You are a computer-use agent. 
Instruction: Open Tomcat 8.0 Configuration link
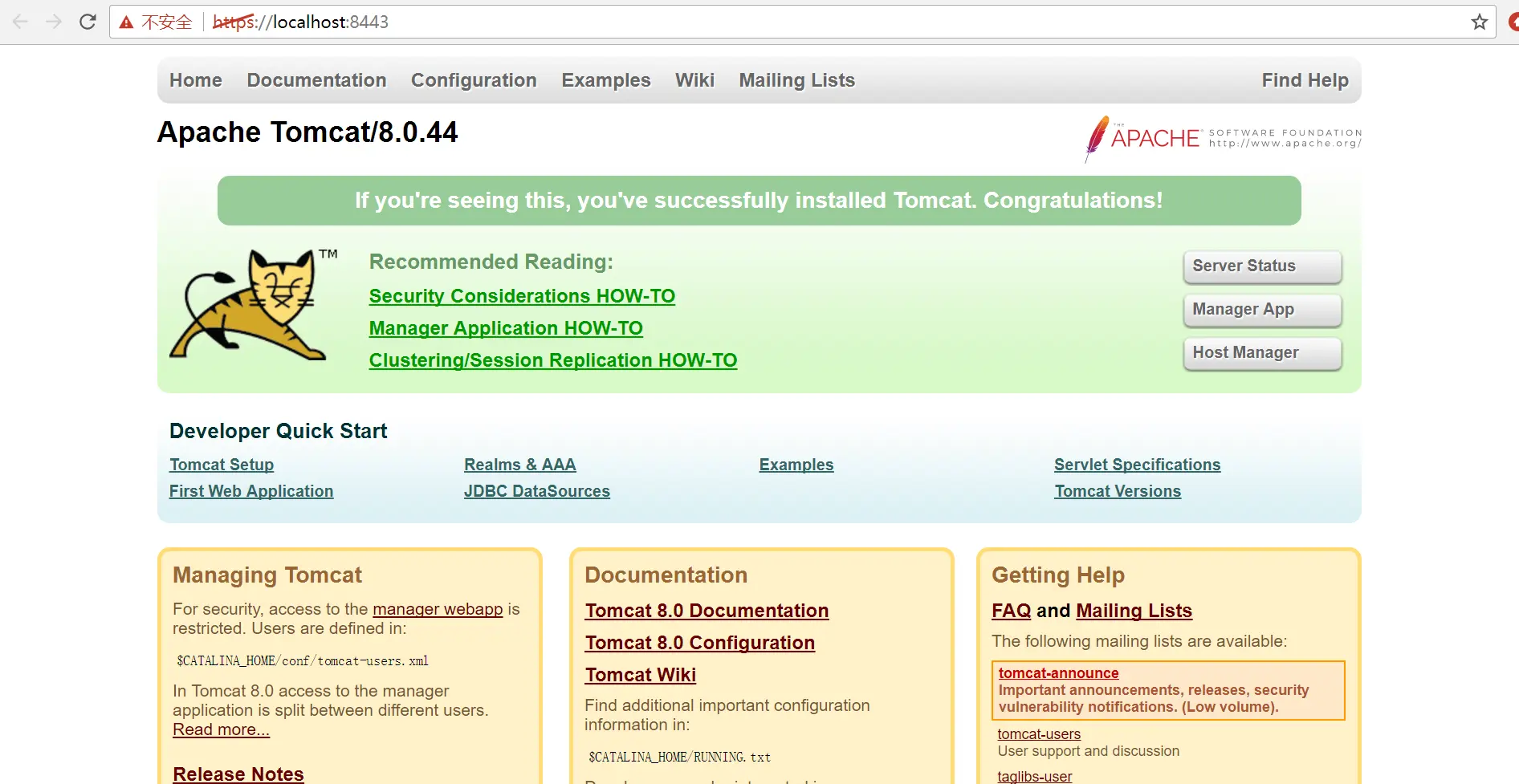click(700, 643)
